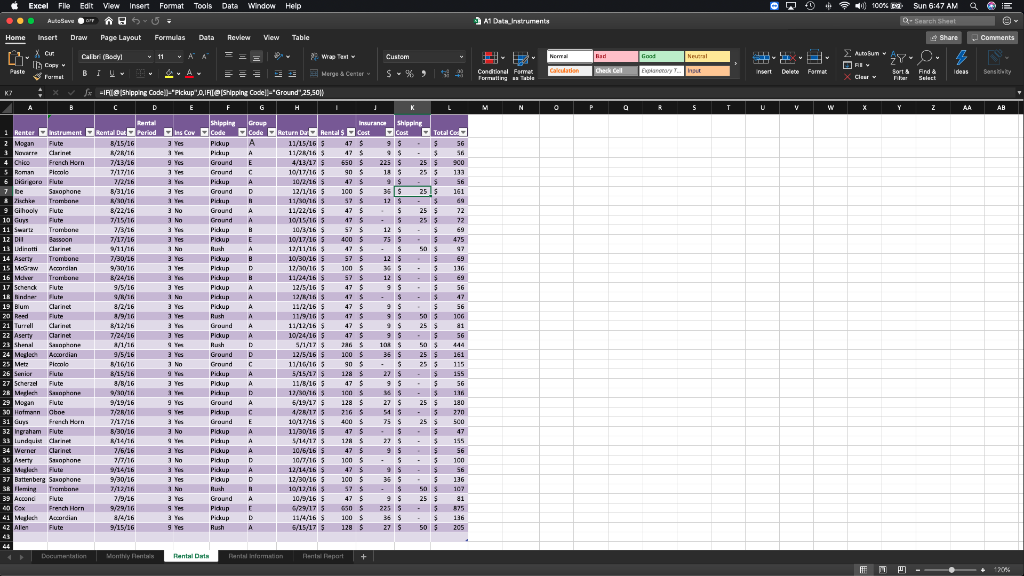Click the Share button
This screenshot has height=576, width=1024.
944,38
